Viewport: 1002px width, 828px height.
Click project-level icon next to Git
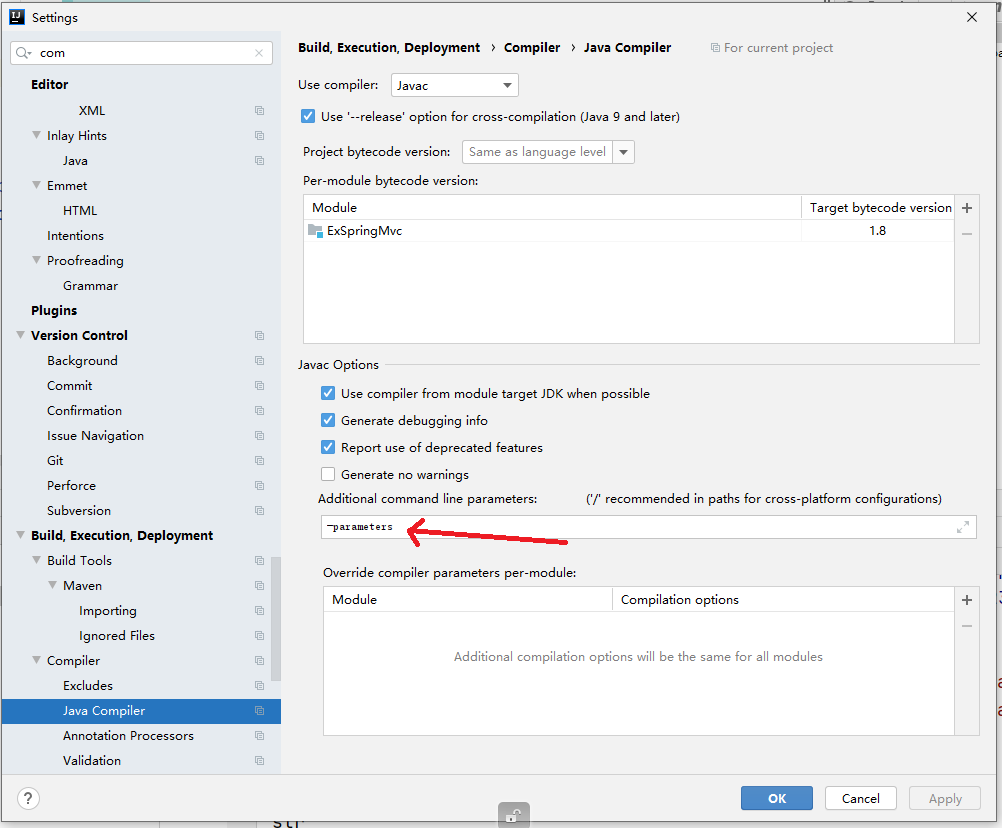(x=259, y=461)
